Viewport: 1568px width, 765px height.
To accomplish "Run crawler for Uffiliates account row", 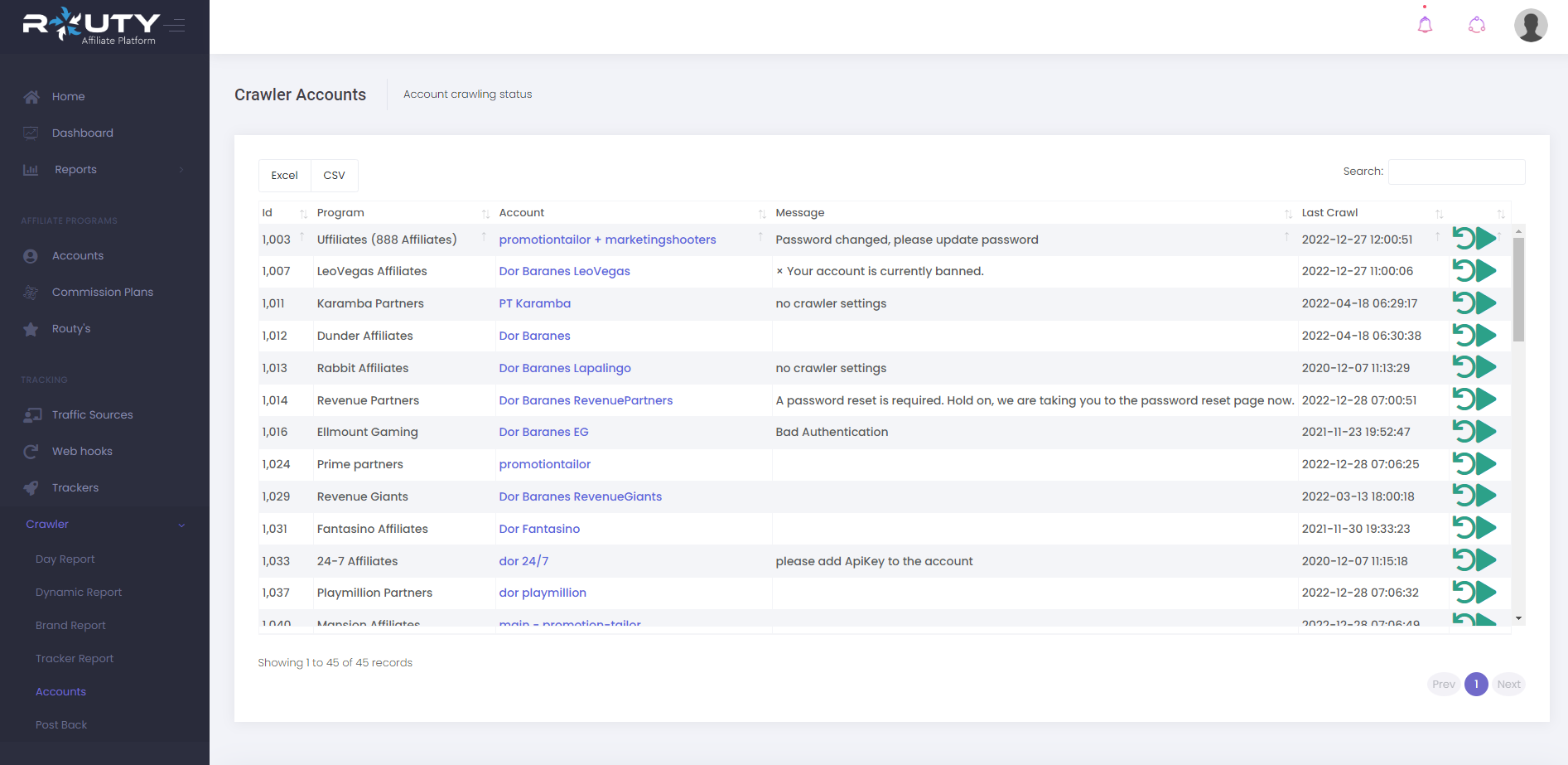I will click(x=1486, y=239).
